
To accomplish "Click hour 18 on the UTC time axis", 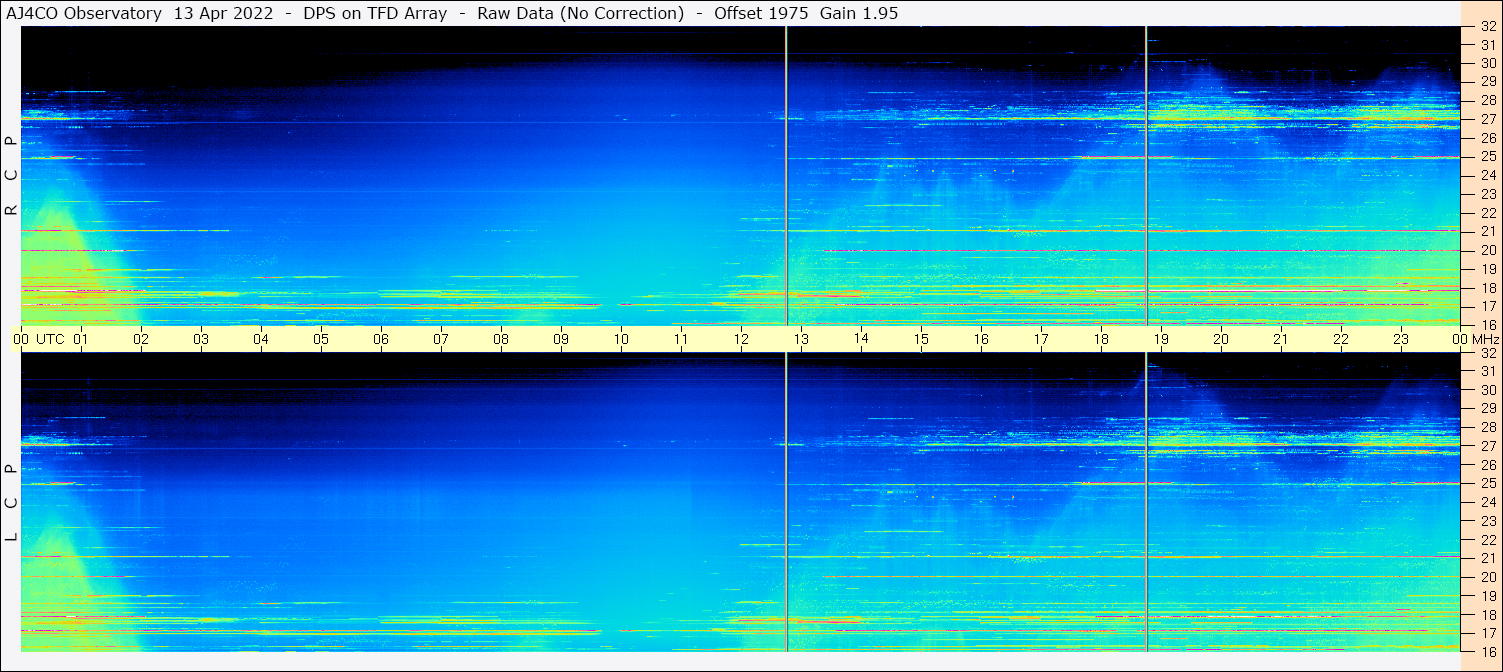I will click(1101, 339).
